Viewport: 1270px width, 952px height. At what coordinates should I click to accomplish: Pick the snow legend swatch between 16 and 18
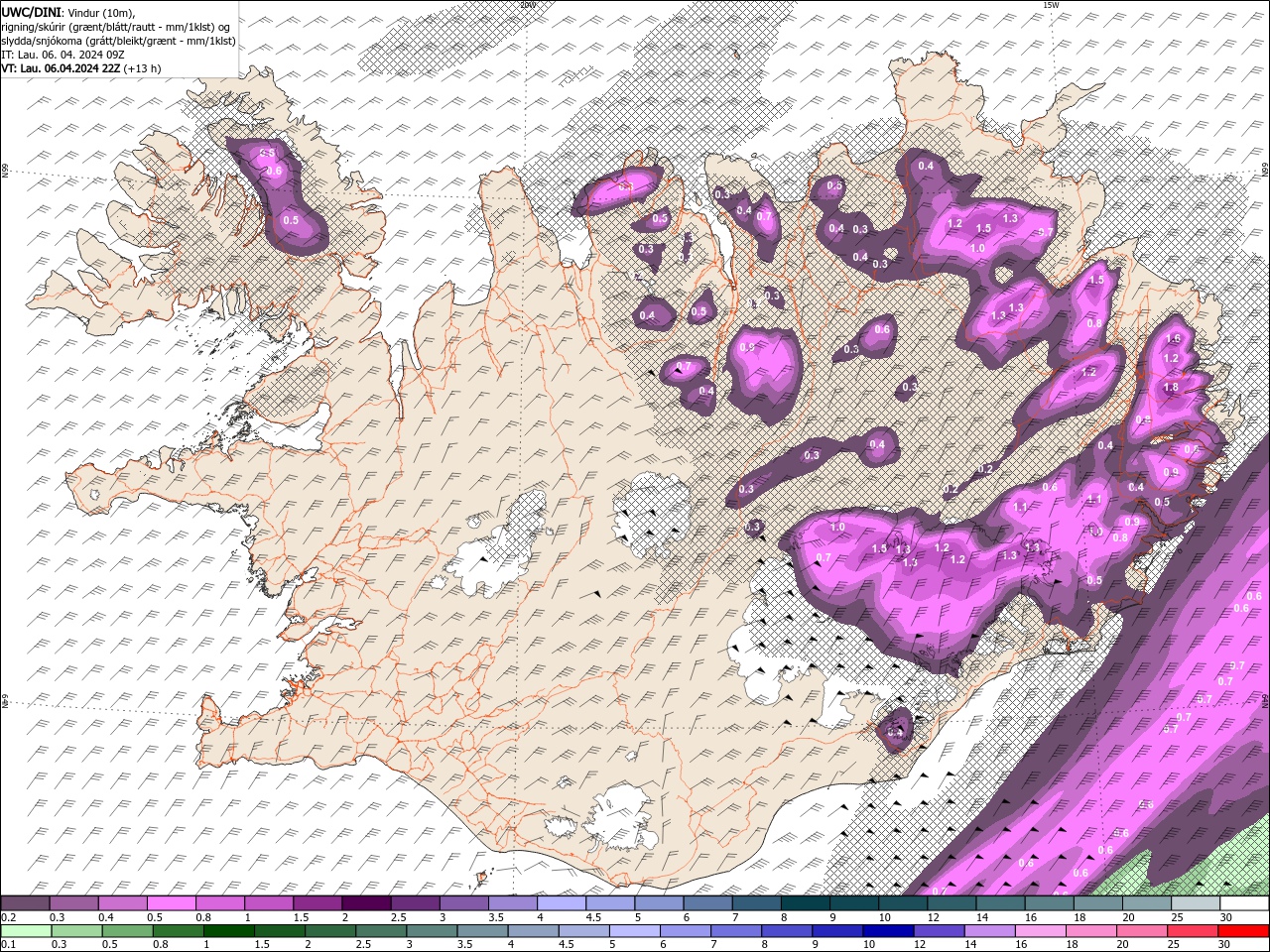(x=1050, y=903)
